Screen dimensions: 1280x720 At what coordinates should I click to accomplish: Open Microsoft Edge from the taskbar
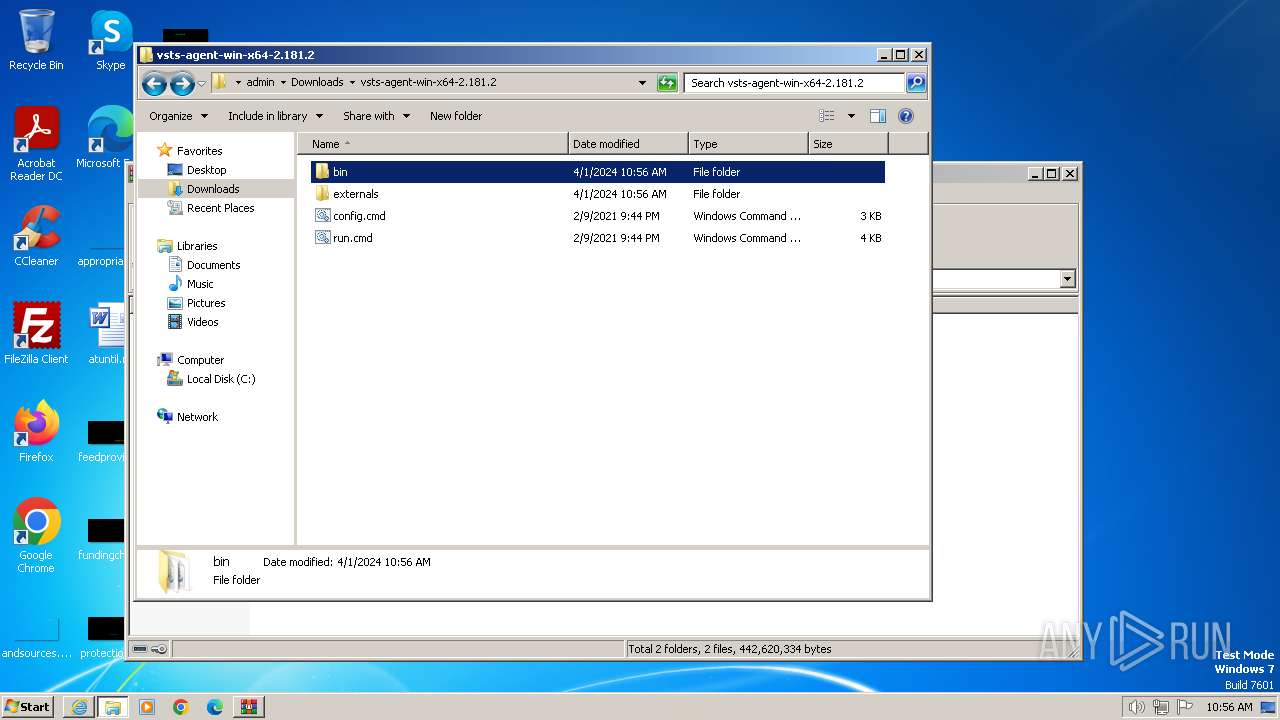215,707
